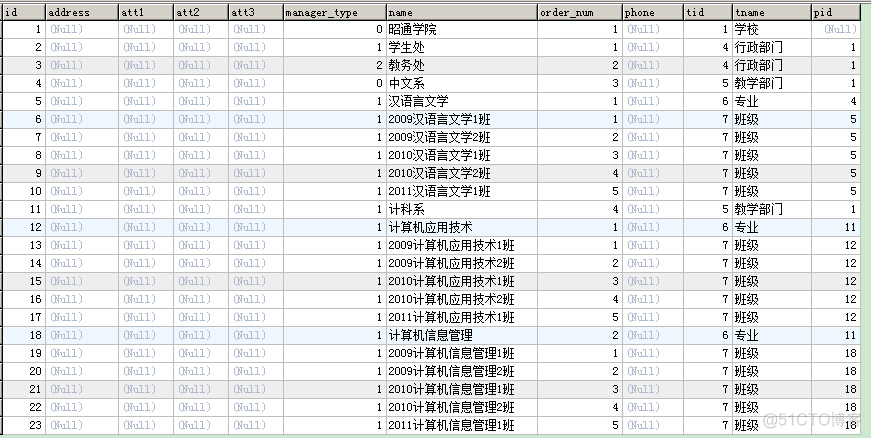871x438 pixels.
Task: Select the tname cell '学校'
Action: coord(746,30)
